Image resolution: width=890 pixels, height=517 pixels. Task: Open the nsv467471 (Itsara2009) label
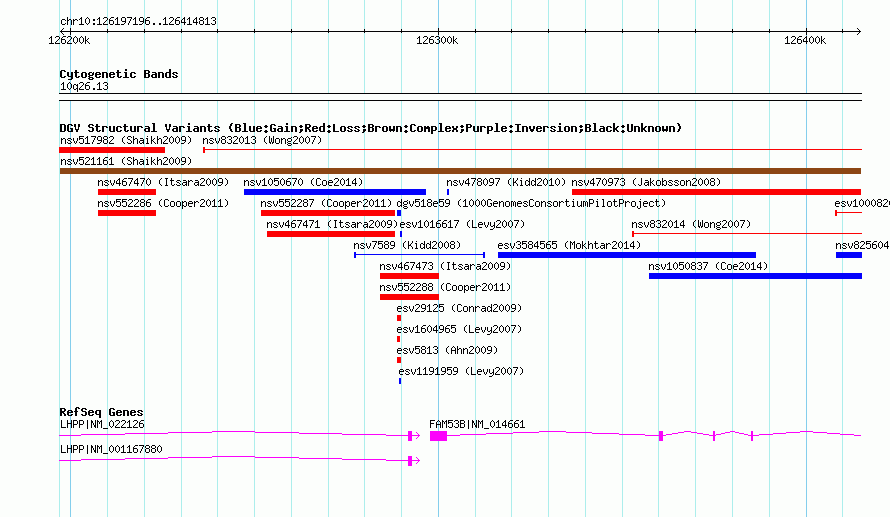coord(332,224)
